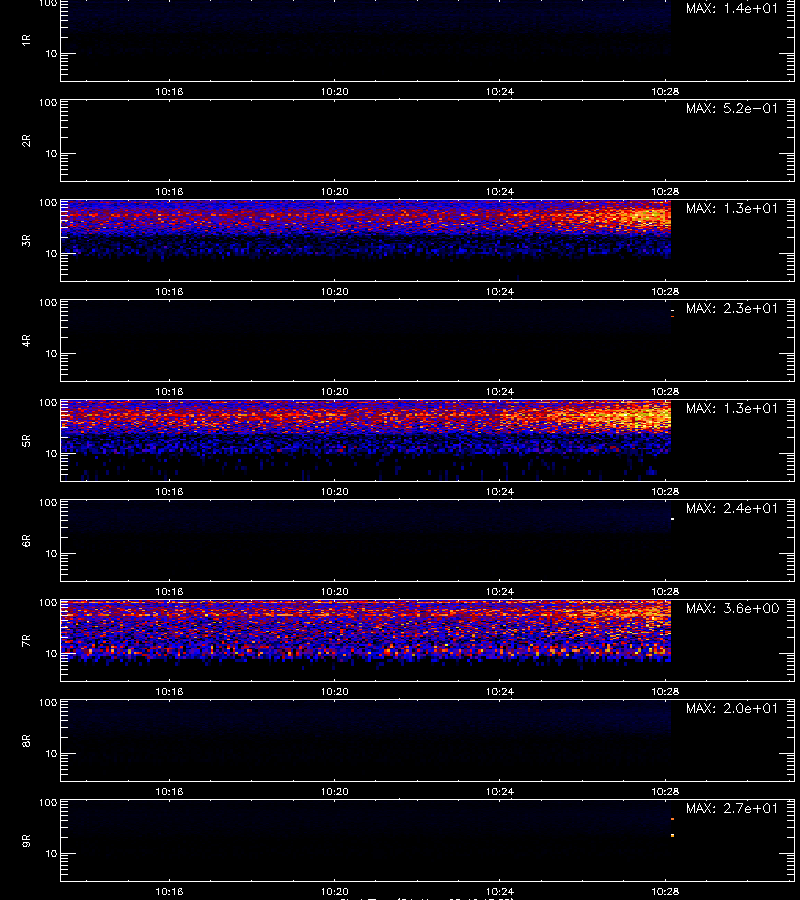Viewport: 800px width, 900px height.
Task: Click the 10:24 tick label below 6R panel
Action: point(500,591)
